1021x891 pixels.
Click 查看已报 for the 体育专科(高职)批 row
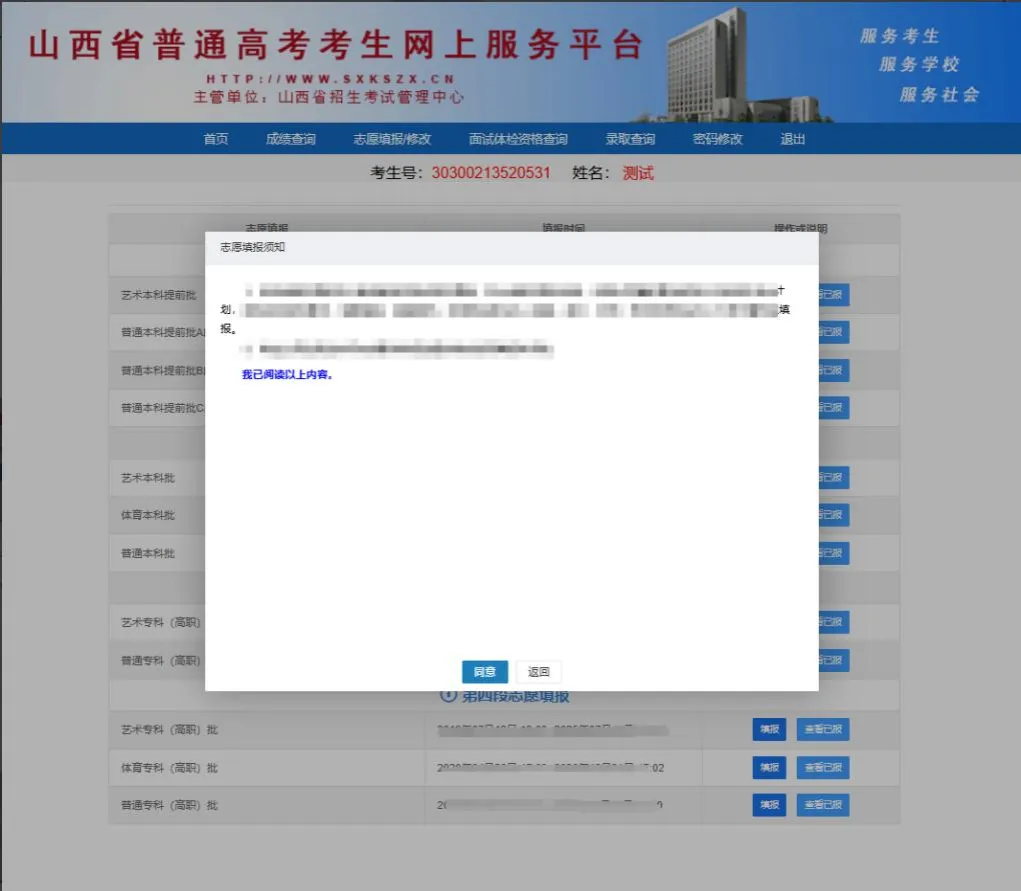pos(823,767)
